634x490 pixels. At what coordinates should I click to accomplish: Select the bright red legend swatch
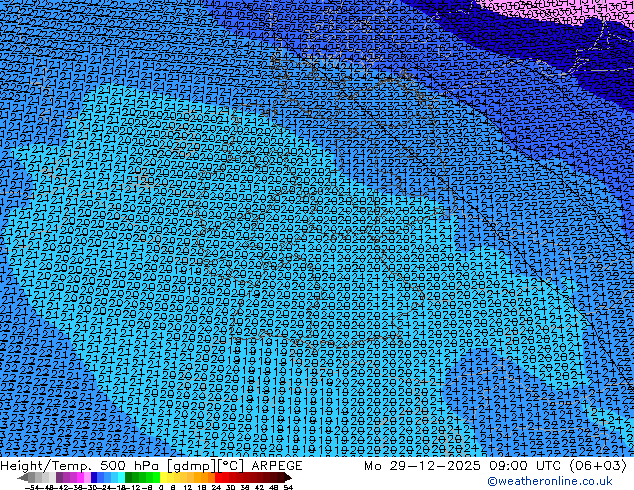click(219, 477)
